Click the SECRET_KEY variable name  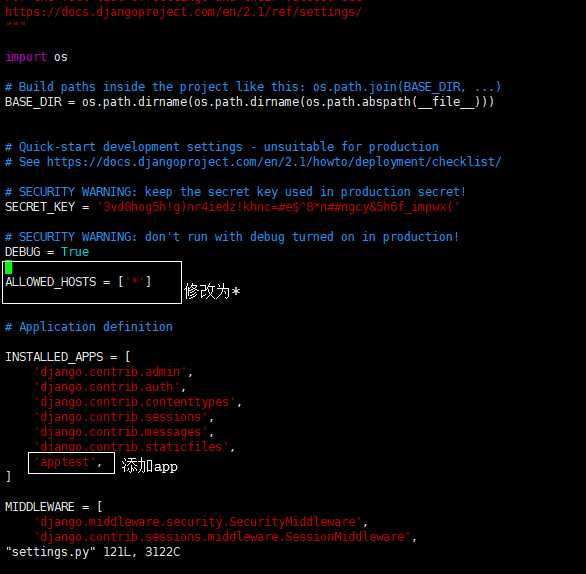pos(40,207)
